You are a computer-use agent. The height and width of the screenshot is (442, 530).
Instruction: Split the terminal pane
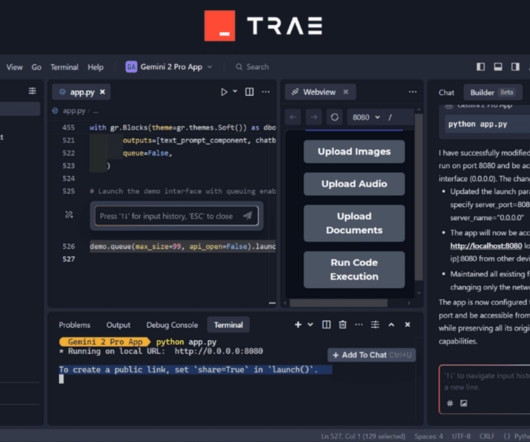point(326,325)
